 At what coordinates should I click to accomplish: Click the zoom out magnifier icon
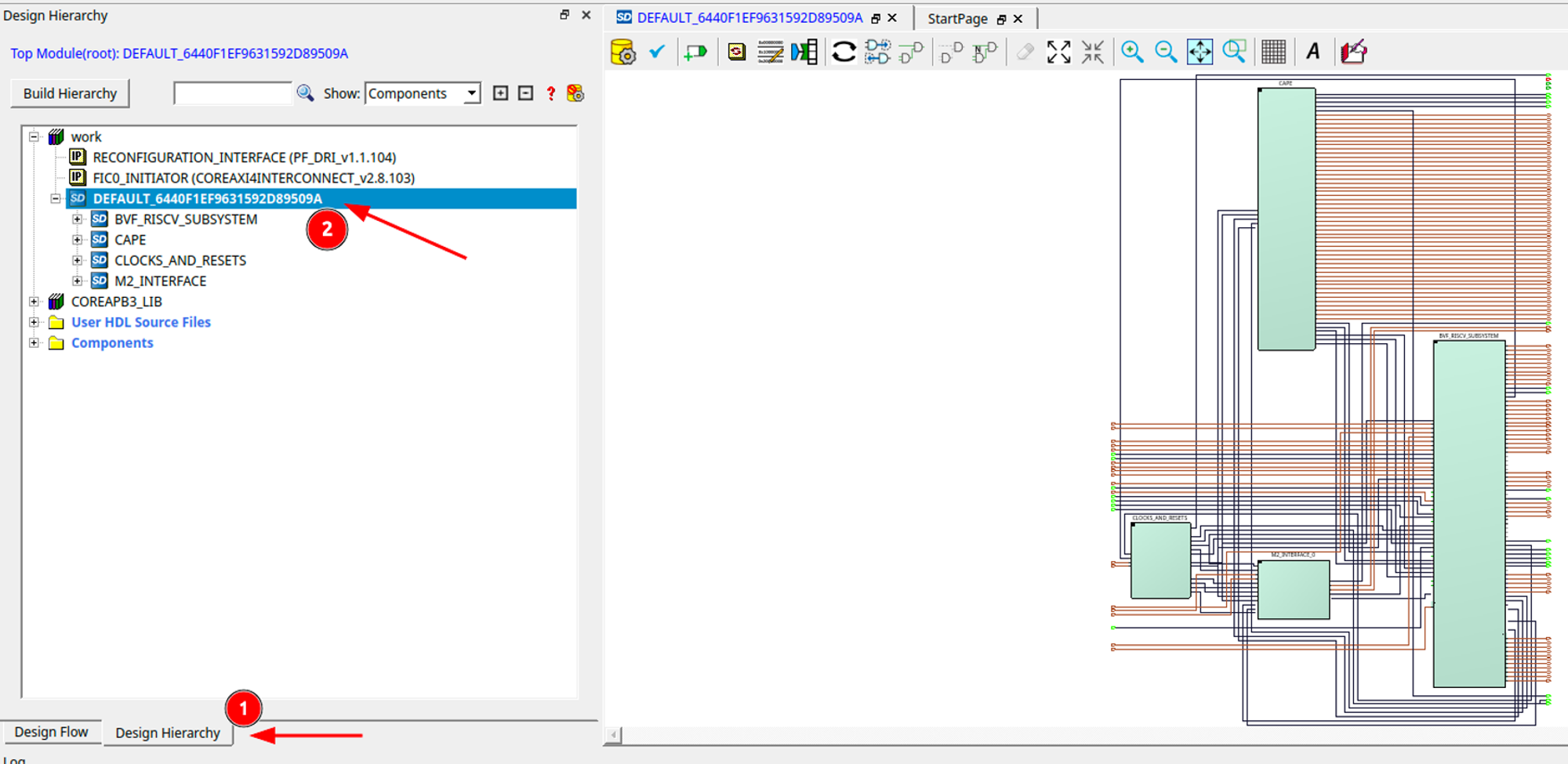(x=1166, y=53)
